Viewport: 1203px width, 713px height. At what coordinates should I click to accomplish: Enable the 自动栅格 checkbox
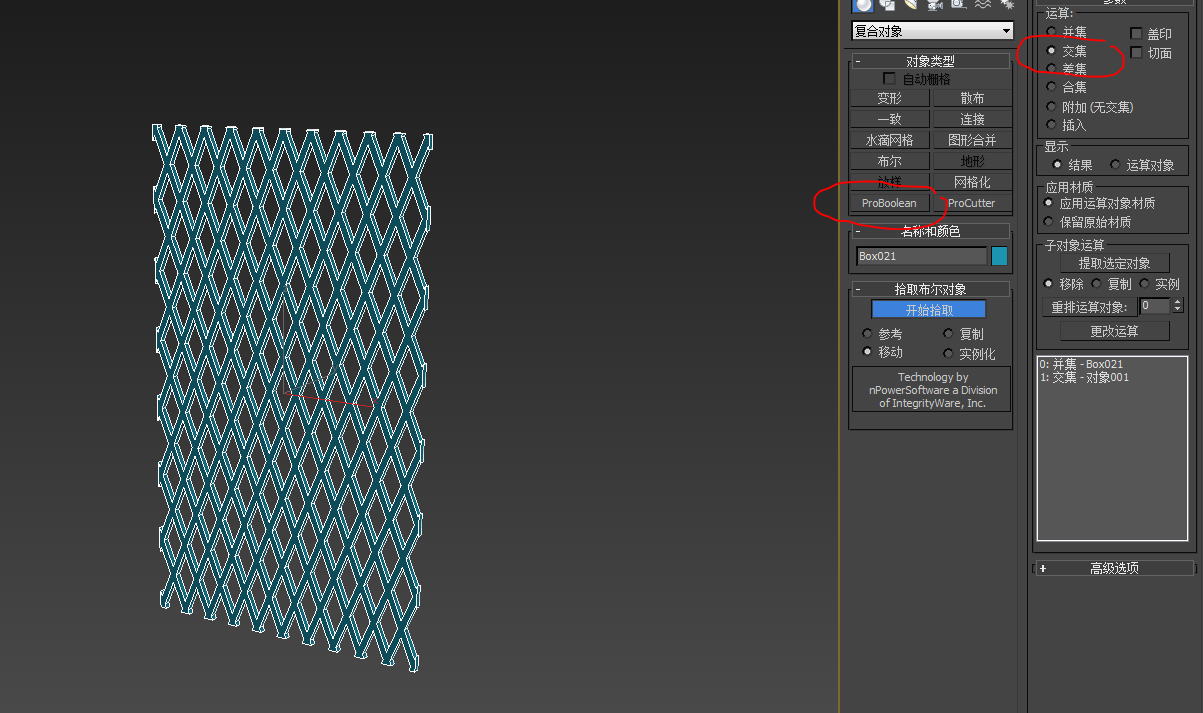click(889, 78)
